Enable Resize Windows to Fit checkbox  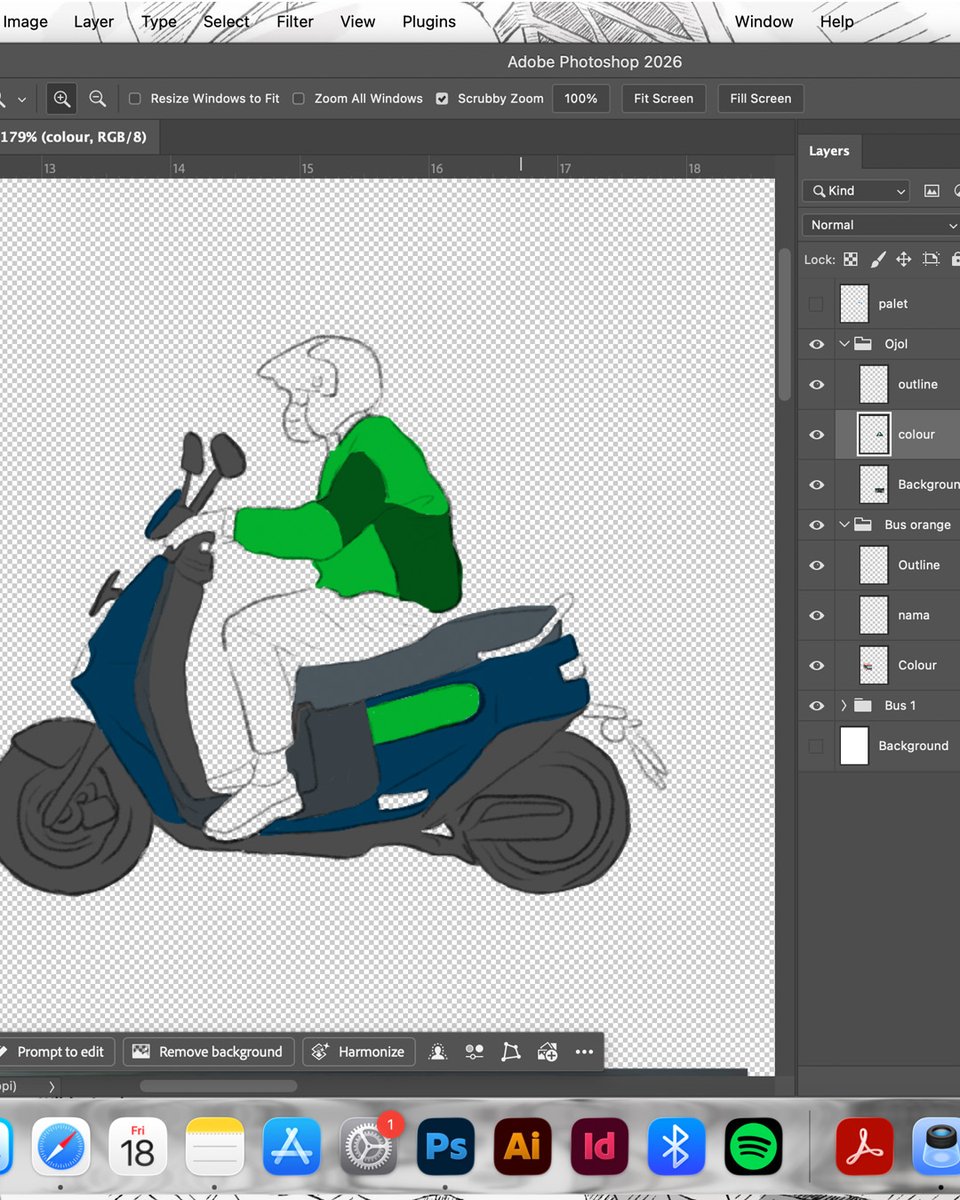coord(135,98)
